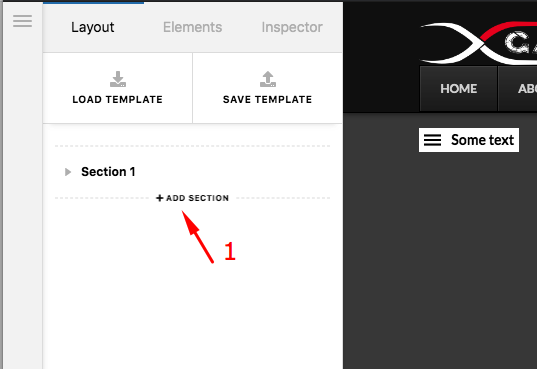The height and width of the screenshot is (369, 537).
Task: Click the Some text label in preview
Action: pos(482,140)
